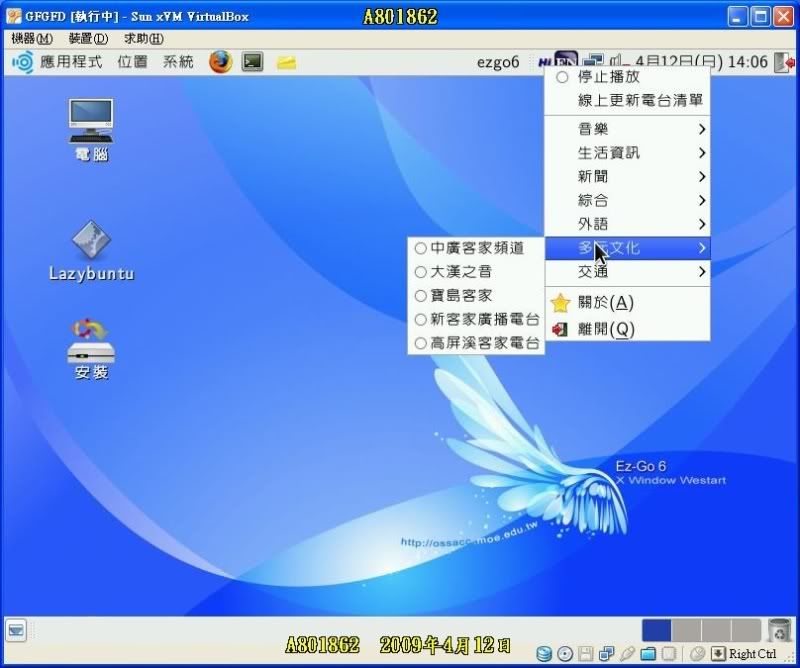Click the VirtualBox USB status icon
Viewport: 800px width, 668px height.
(x=628, y=654)
